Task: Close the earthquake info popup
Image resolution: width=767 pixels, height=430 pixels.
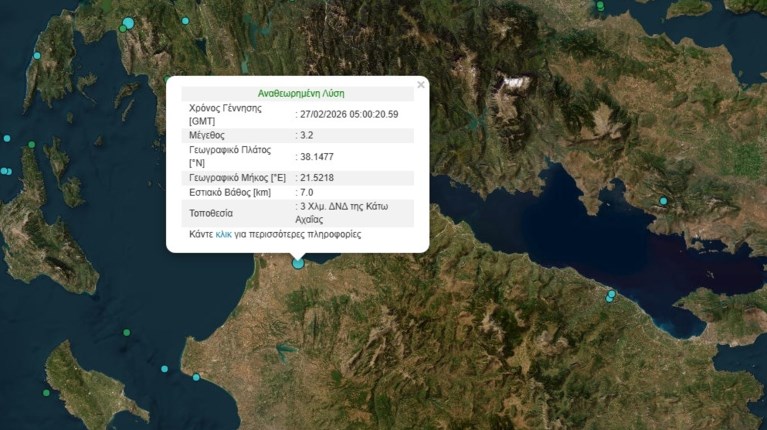Action: (420, 85)
